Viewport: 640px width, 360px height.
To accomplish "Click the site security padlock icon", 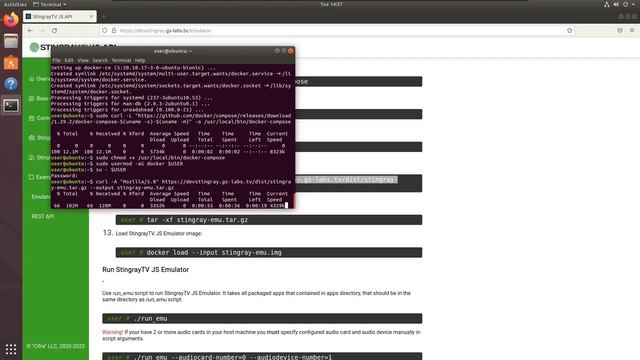I will click(x=114, y=31).
